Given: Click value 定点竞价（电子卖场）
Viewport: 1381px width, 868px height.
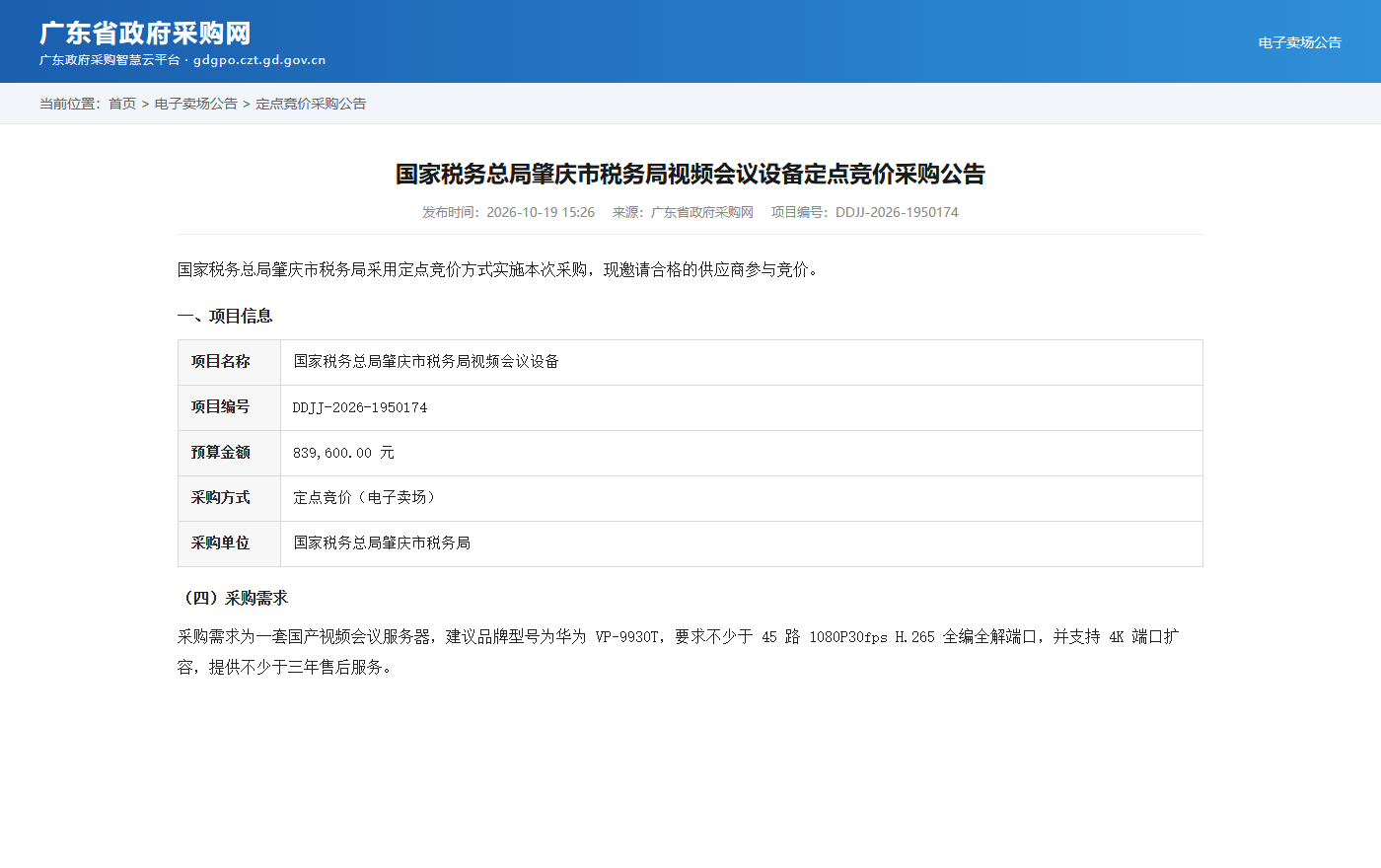Looking at the screenshot, I should pos(367,498).
